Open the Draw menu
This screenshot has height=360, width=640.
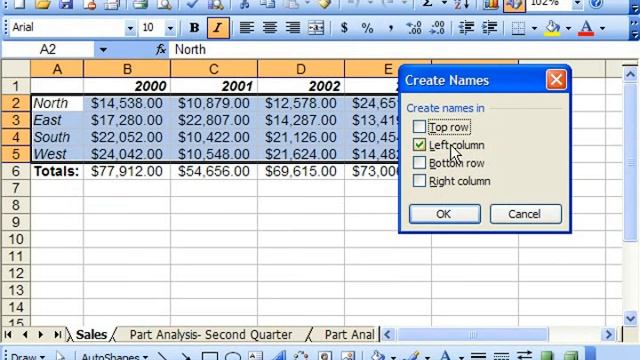(27, 356)
